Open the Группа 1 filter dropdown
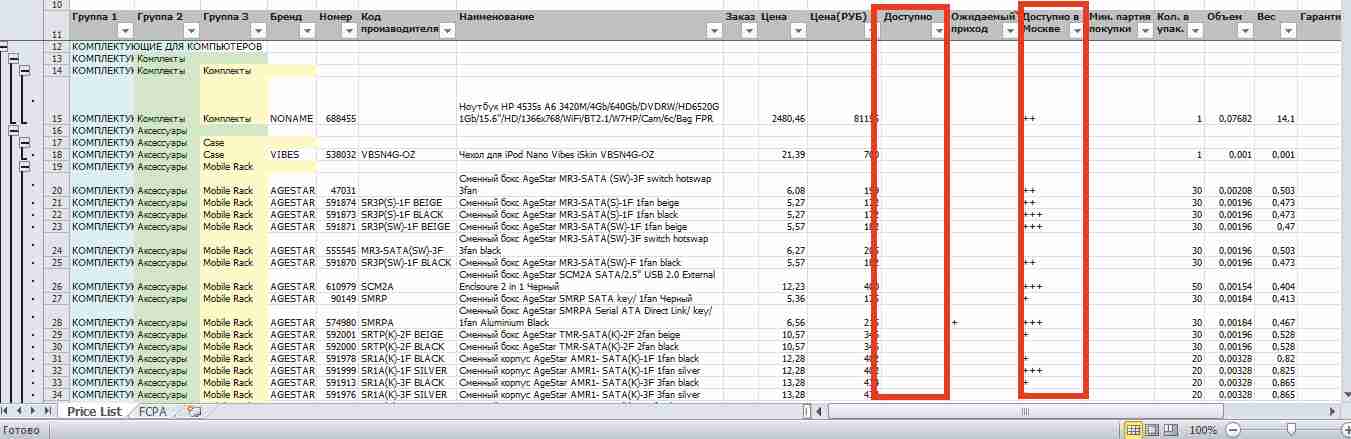1351x439 pixels. [125, 31]
